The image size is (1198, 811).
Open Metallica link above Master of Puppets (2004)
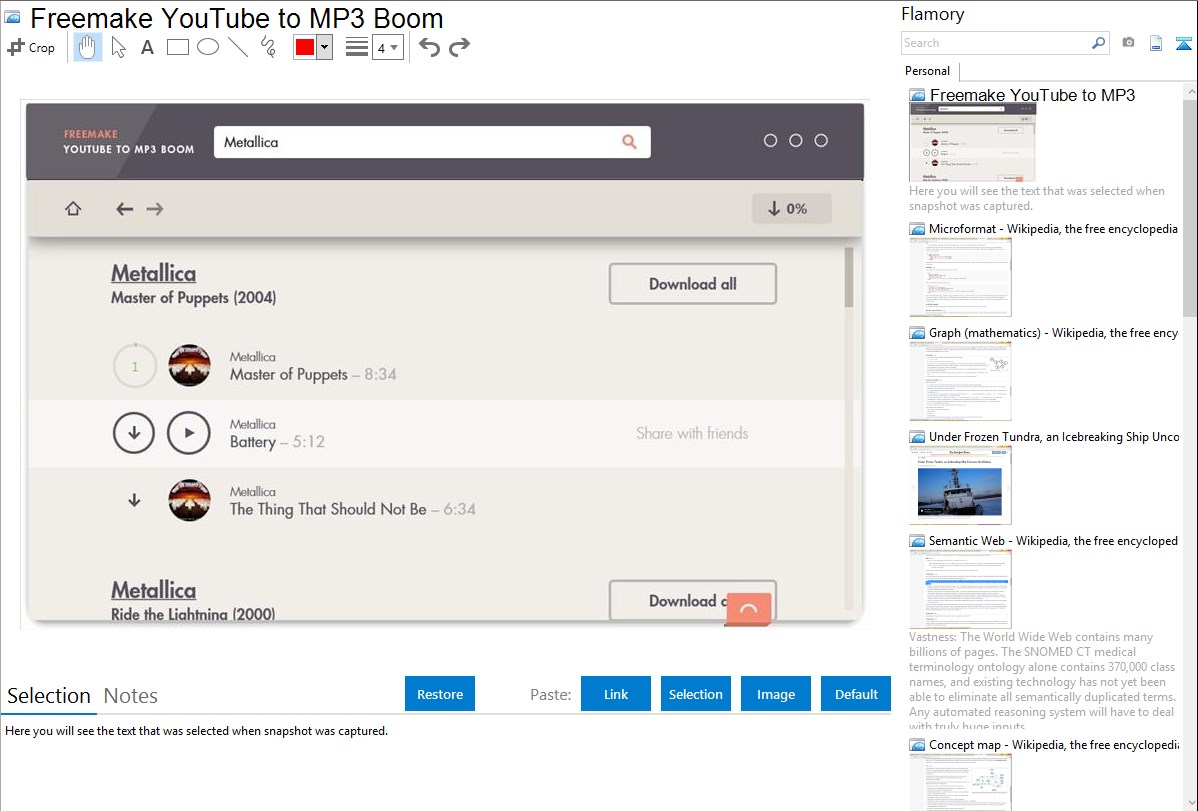click(x=154, y=273)
